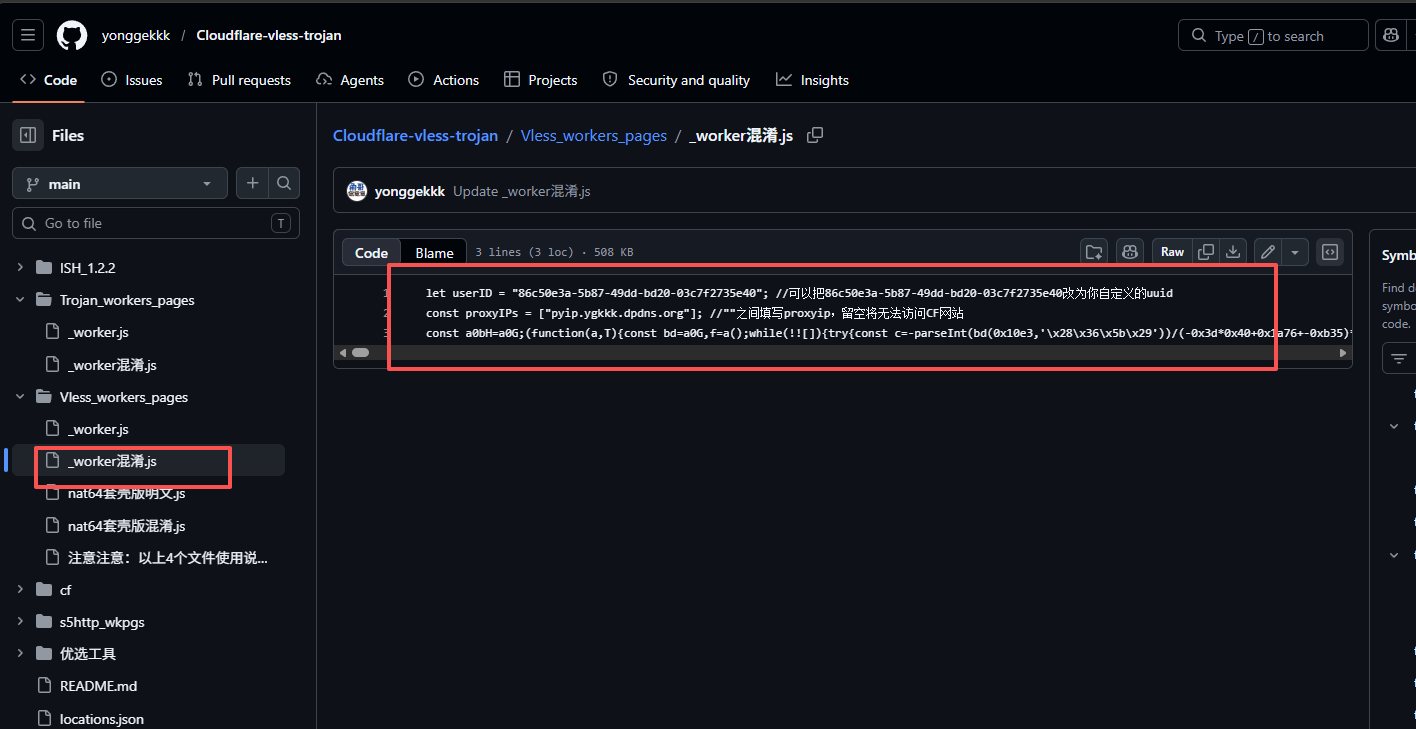The height and width of the screenshot is (729, 1416).
Task: Expand the 优选工具 folder
Action: tap(20, 654)
